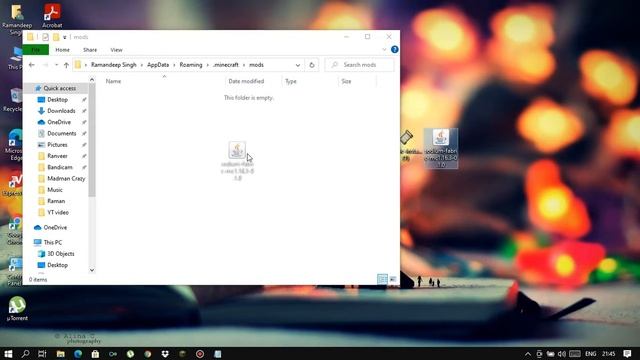Go to AppData in the address breadcrumb
640x360 pixels.
158,65
